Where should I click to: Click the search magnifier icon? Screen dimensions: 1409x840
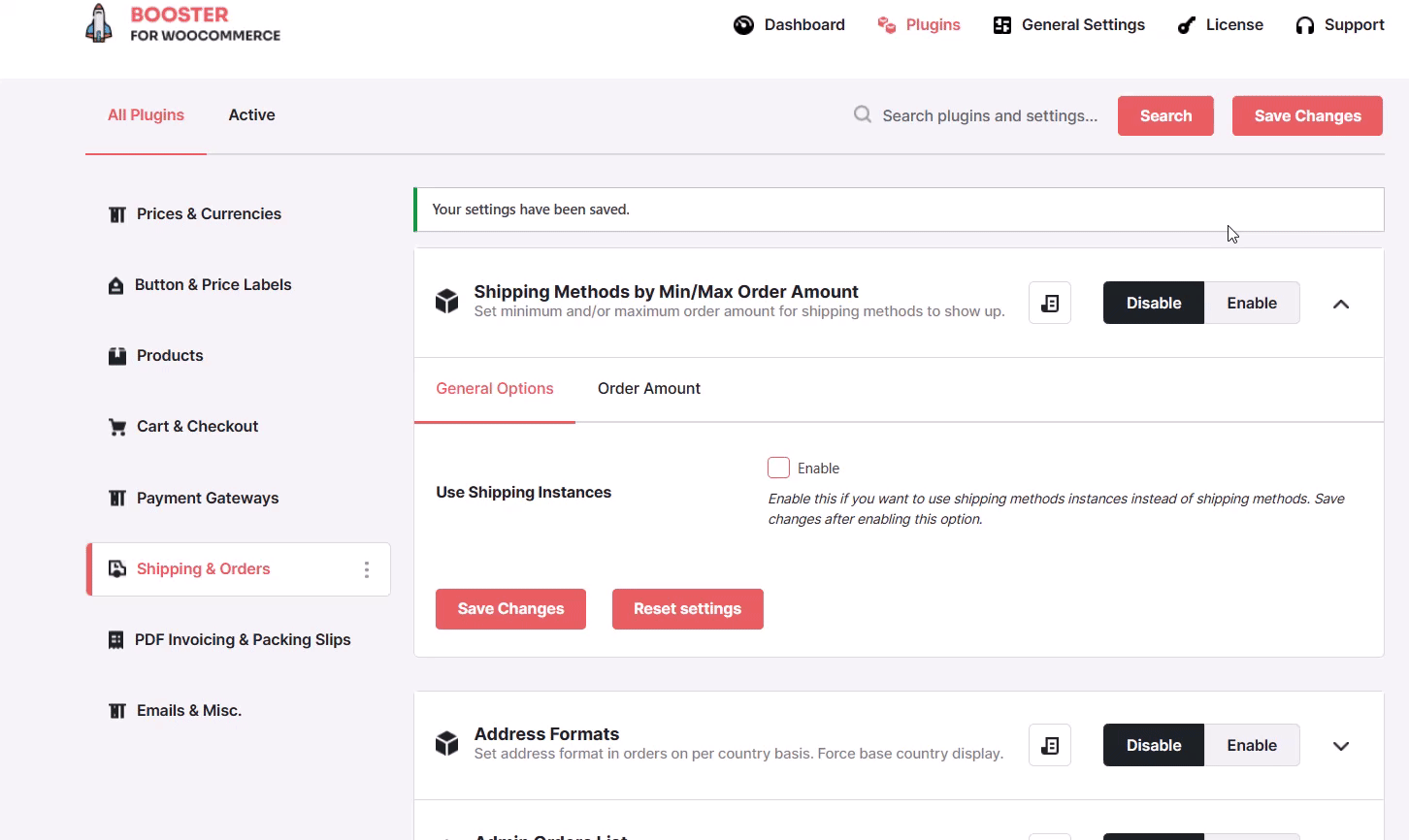point(862,114)
